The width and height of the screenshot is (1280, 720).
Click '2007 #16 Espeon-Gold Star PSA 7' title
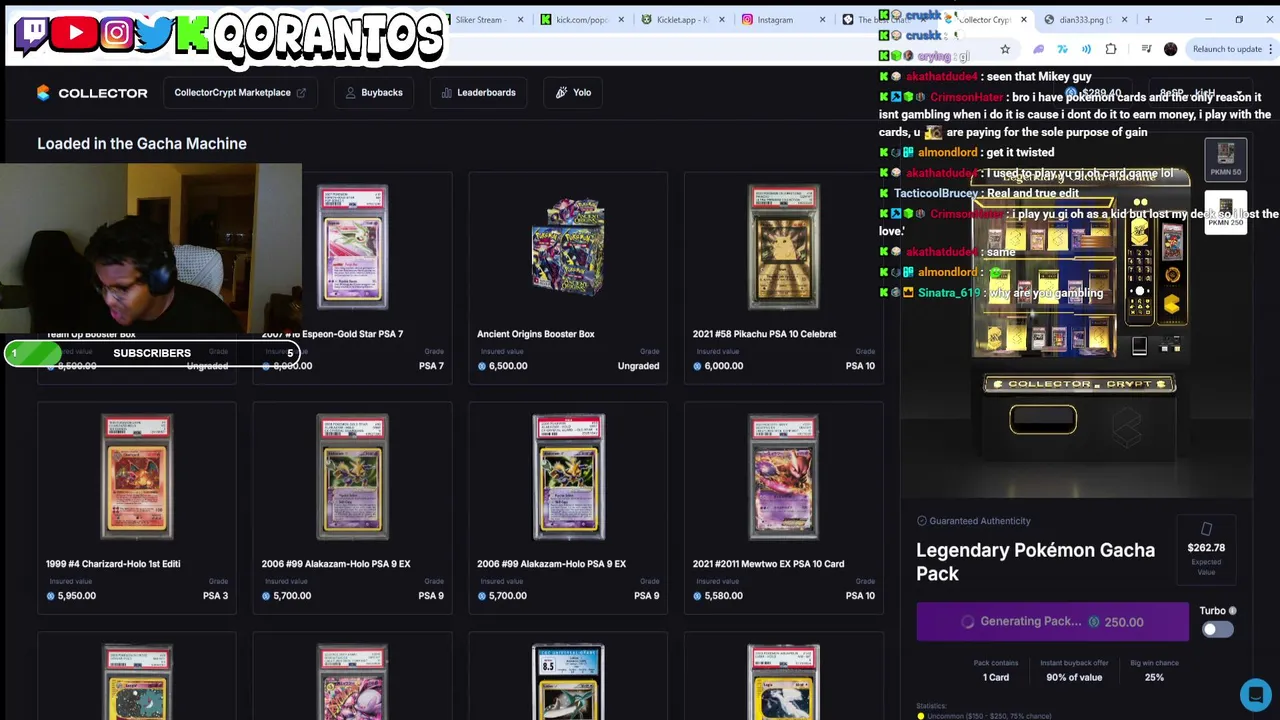tap(332, 334)
